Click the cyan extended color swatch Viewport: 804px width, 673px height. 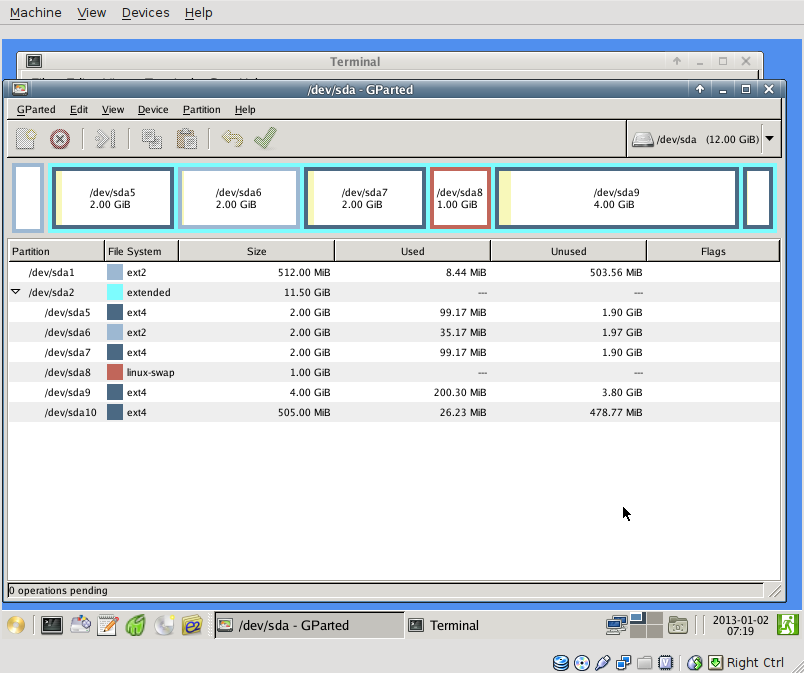click(x=115, y=292)
